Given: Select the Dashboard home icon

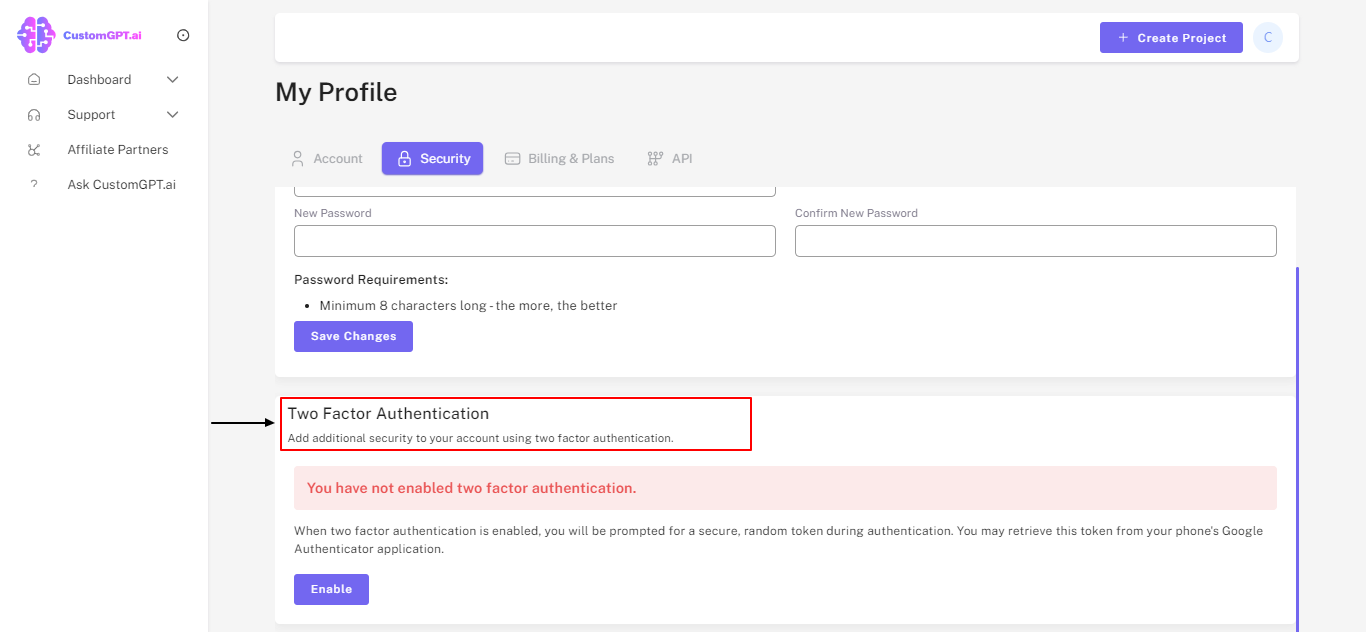Looking at the screenshot, I should tap(35, 79).
